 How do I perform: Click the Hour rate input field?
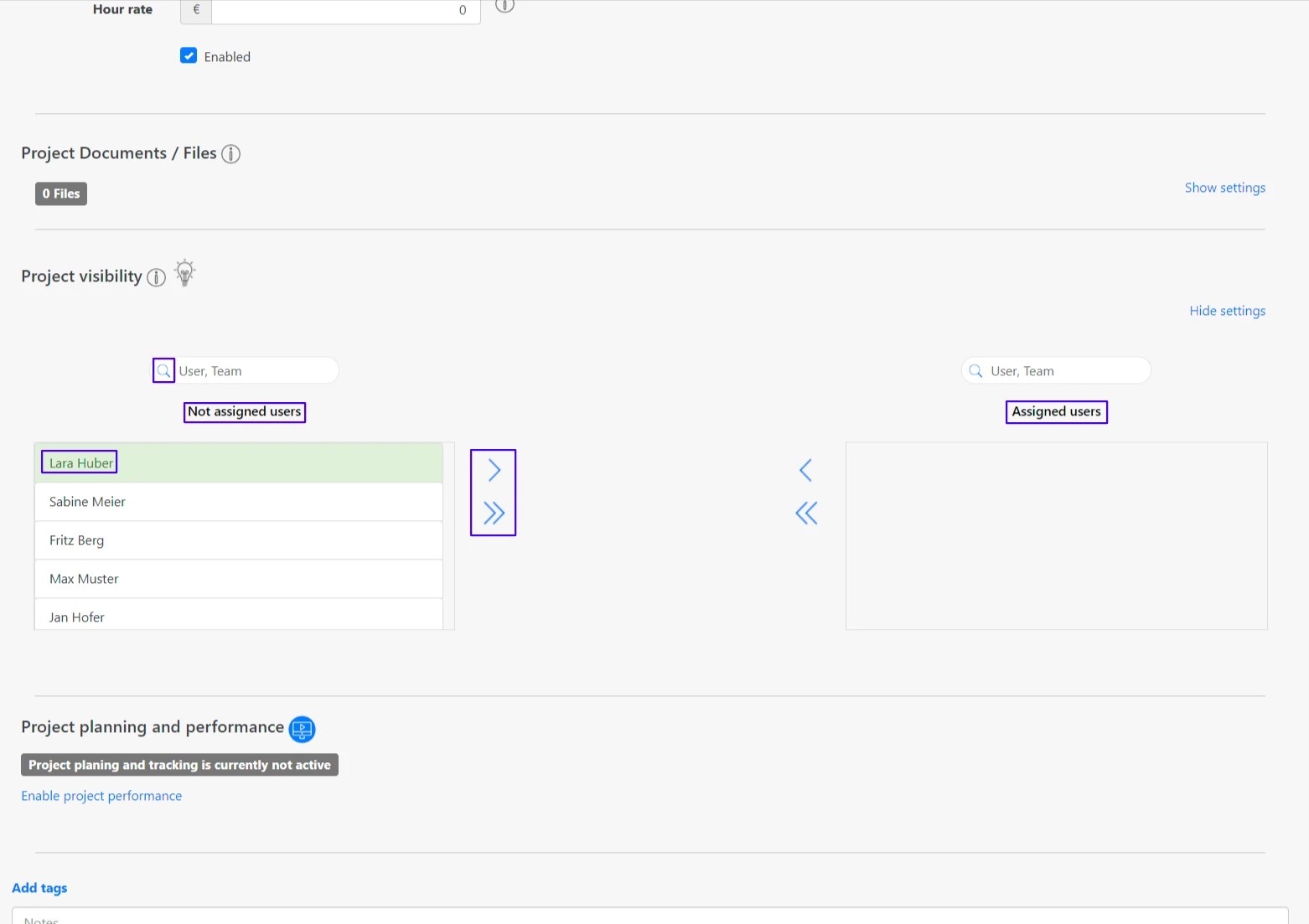(x=345, y=10)
